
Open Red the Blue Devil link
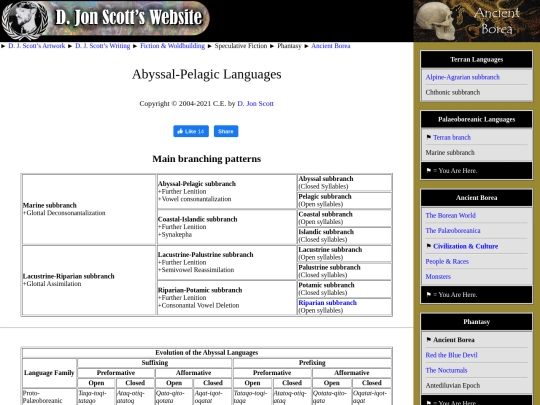(x=451, y=355)
